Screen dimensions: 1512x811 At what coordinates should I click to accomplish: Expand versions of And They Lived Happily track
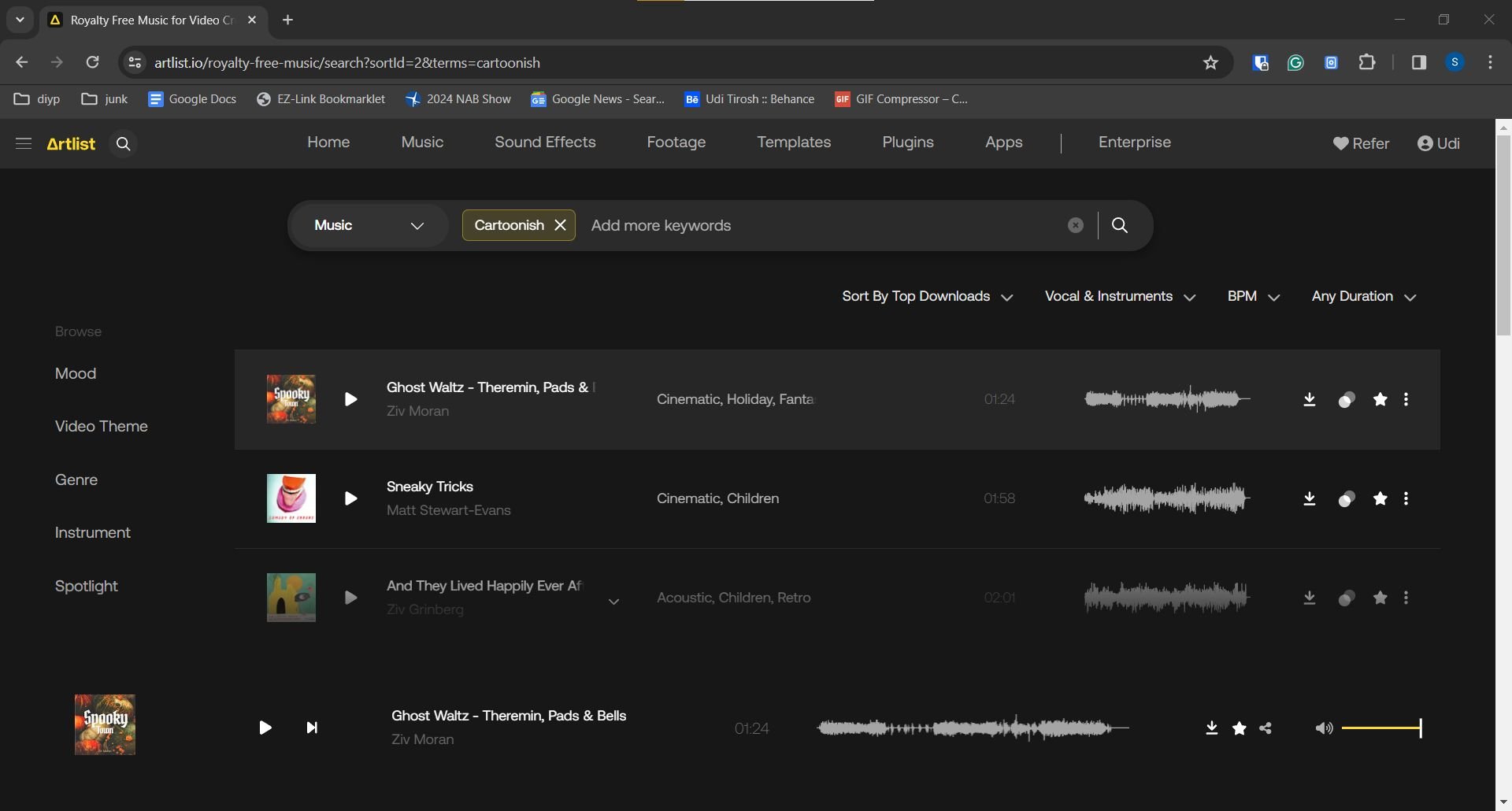click(x=614, y=602)
